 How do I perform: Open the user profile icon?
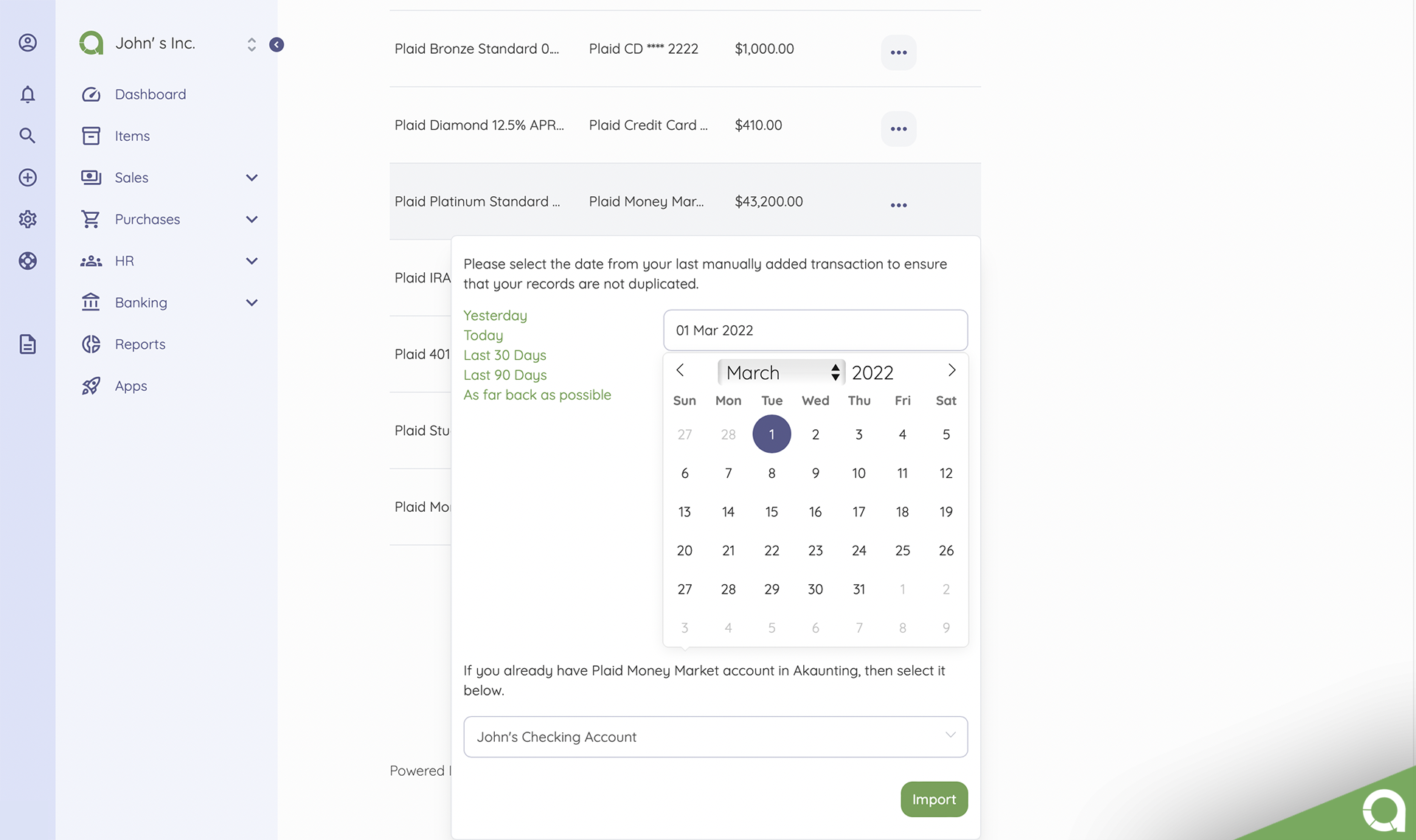[27, 43]
